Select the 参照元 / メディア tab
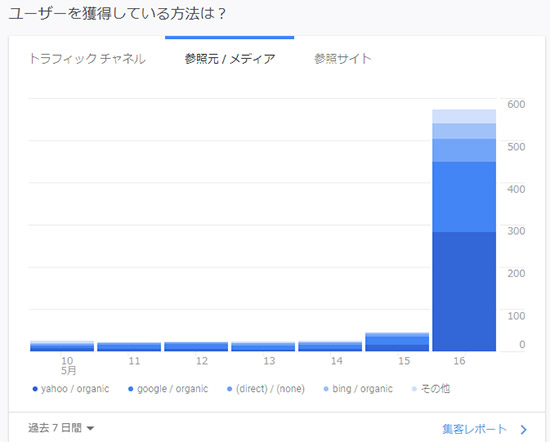This screenshot has width=550, height=442. pos(230,59)
